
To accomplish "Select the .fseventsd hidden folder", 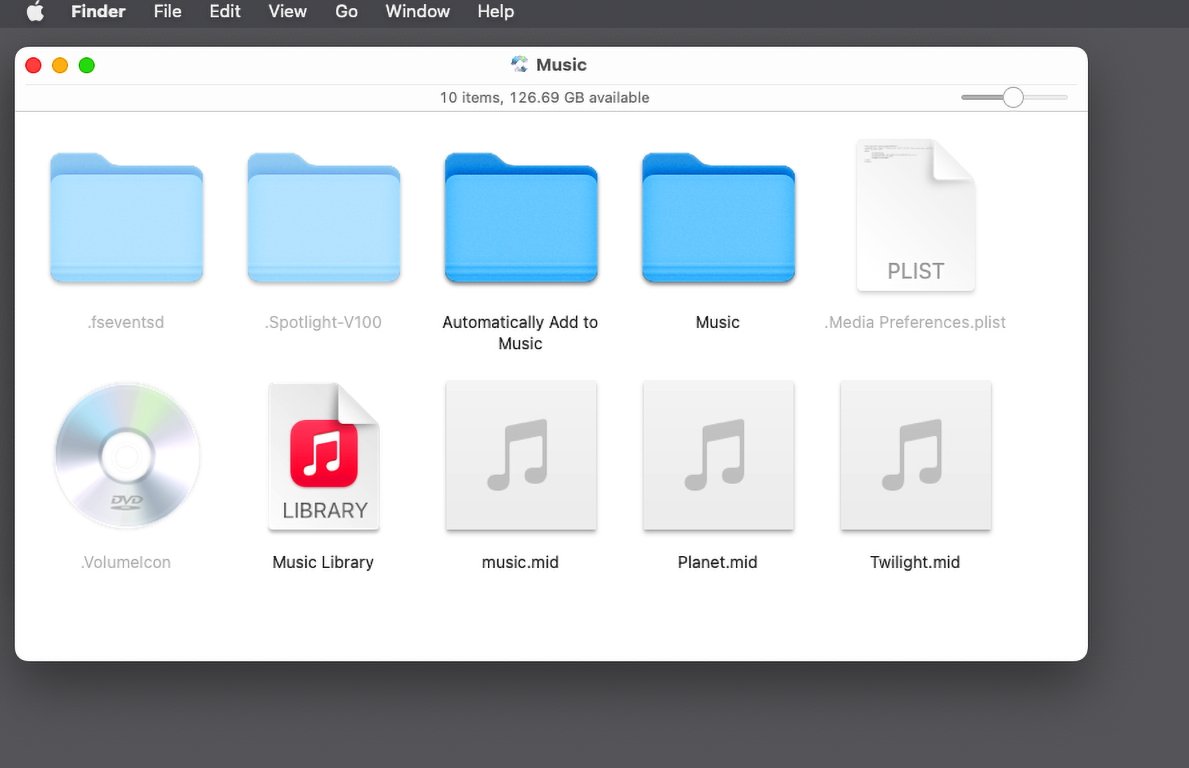I will coord(126,218).
